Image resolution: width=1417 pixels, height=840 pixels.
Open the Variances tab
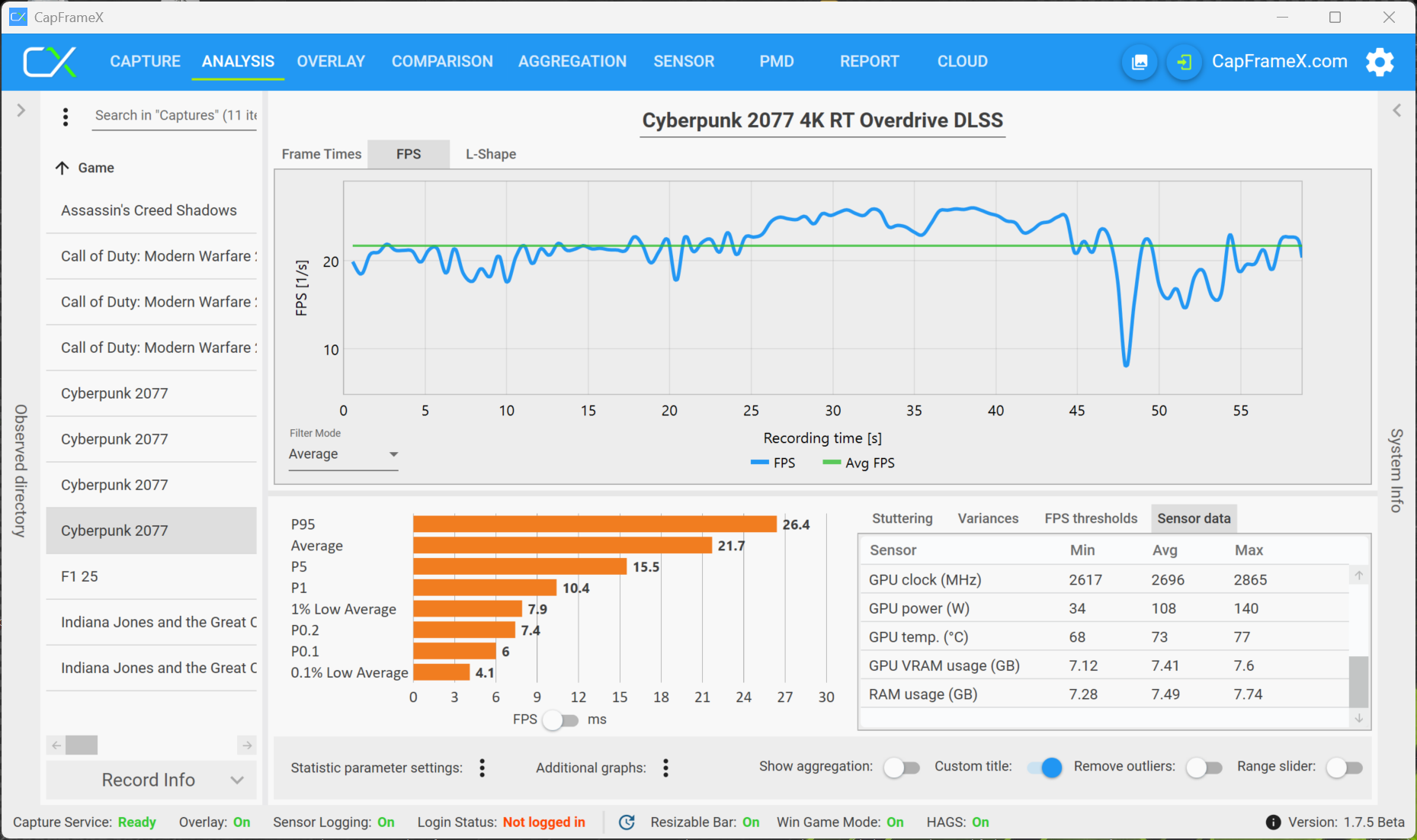click(988, 518)
